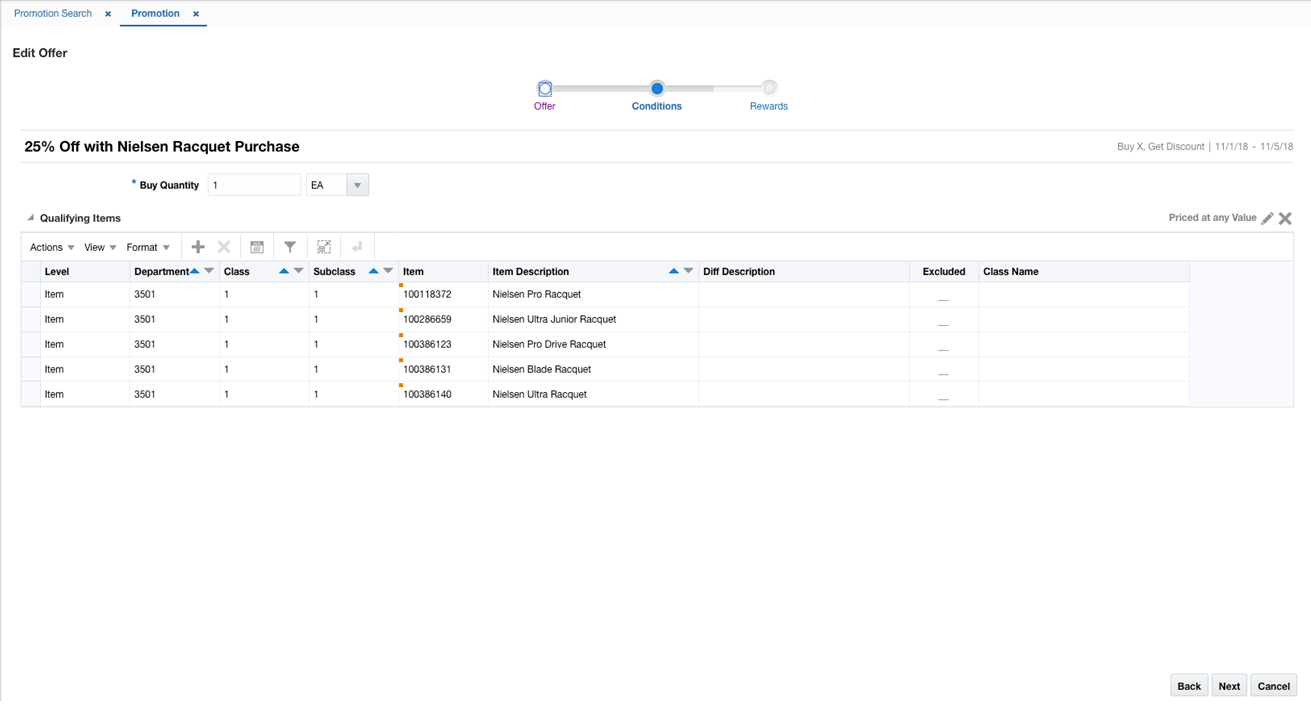
Task: Click the Diff Description column header
Action: click(804, 271)
